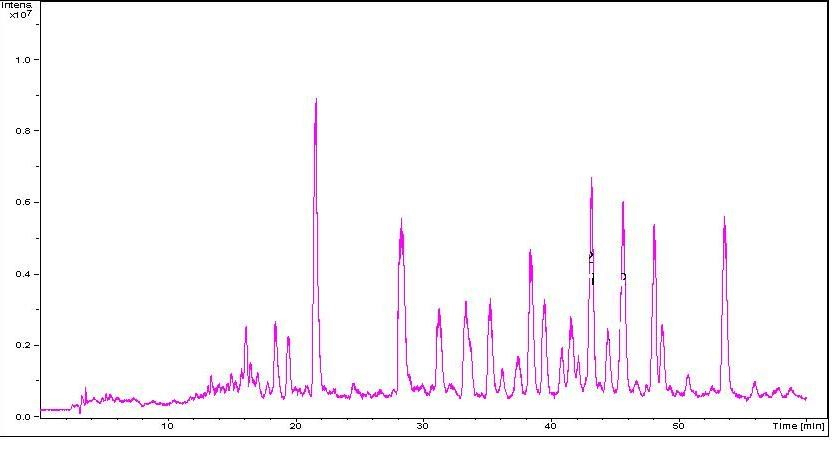Click the peak near 16 minutes
The width and height of the screenshot is (840, 454).
(x=245, y=329)
